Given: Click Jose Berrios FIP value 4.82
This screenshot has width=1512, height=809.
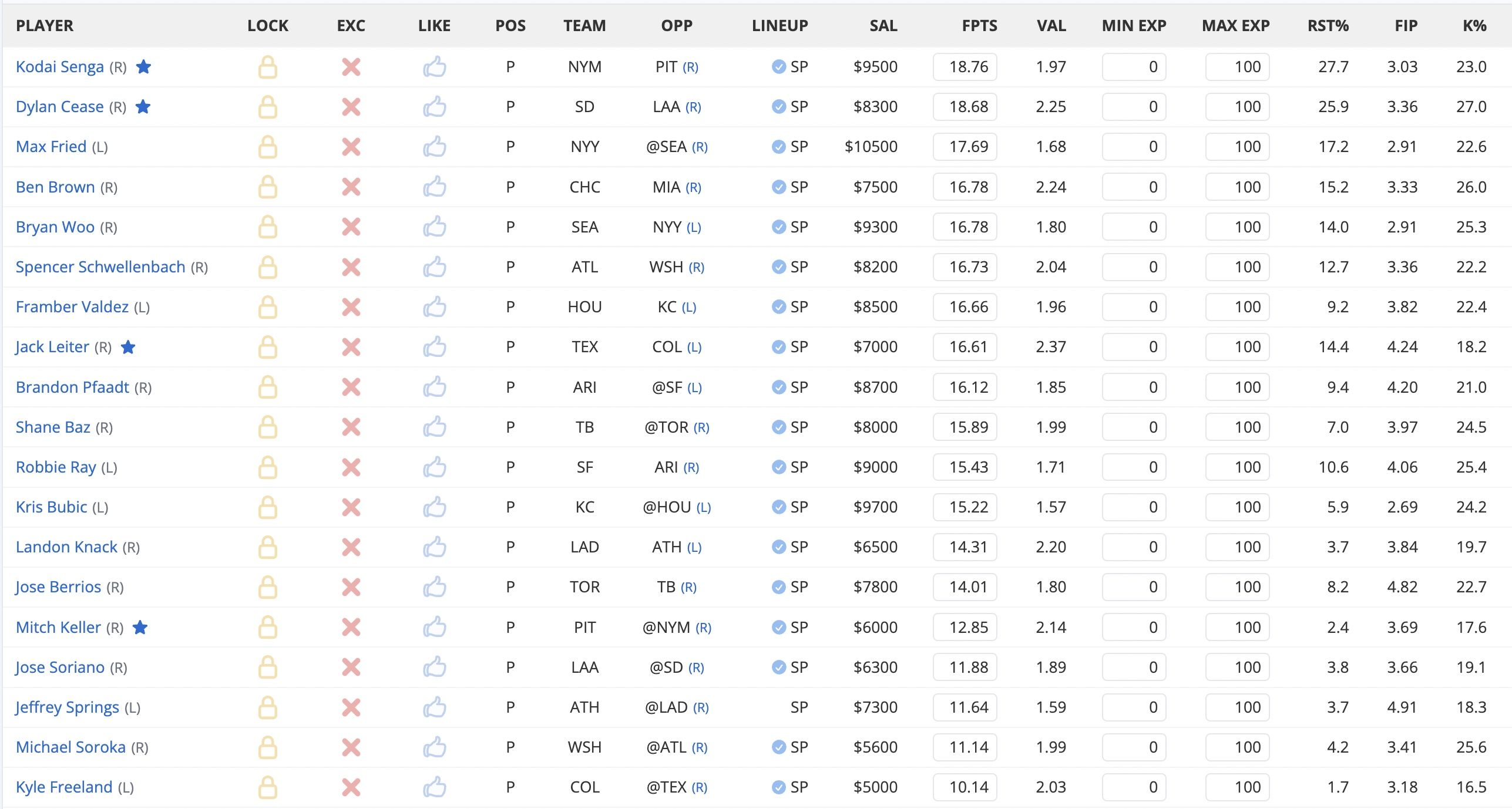Looking at the screenshot, I should [x=1402, y=587].
